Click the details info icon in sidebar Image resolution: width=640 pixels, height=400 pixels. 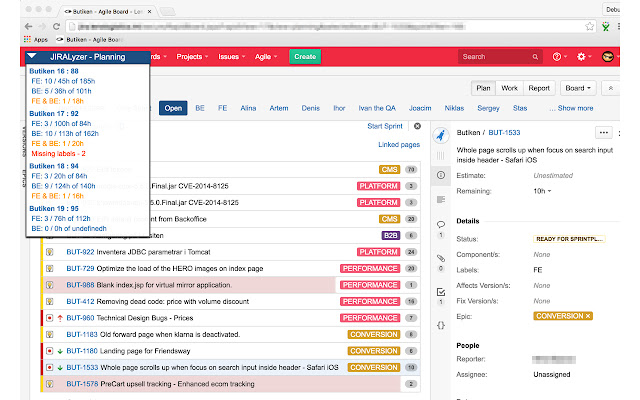coord(441,175)
